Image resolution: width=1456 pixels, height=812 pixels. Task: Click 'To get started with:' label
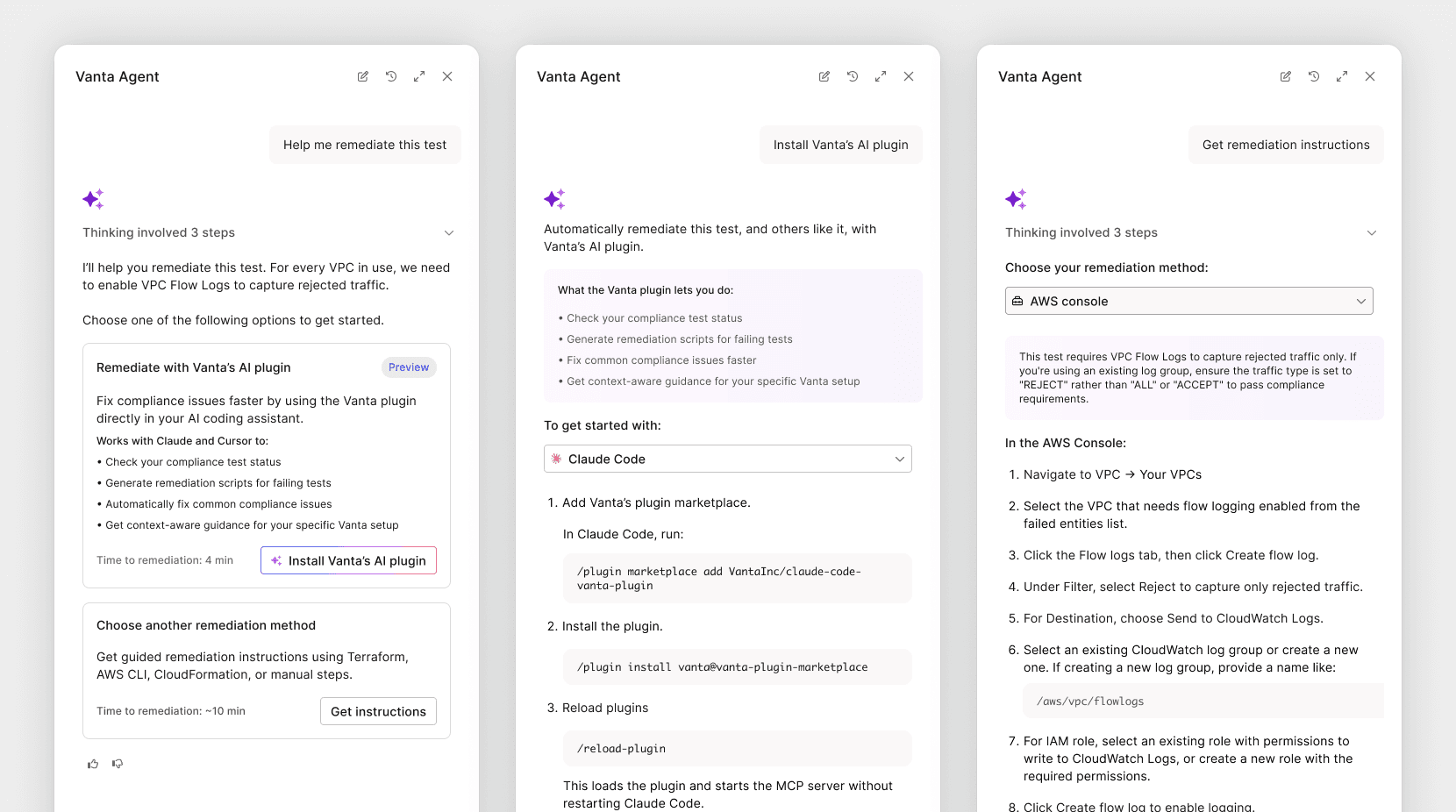(x=603, y=425)
